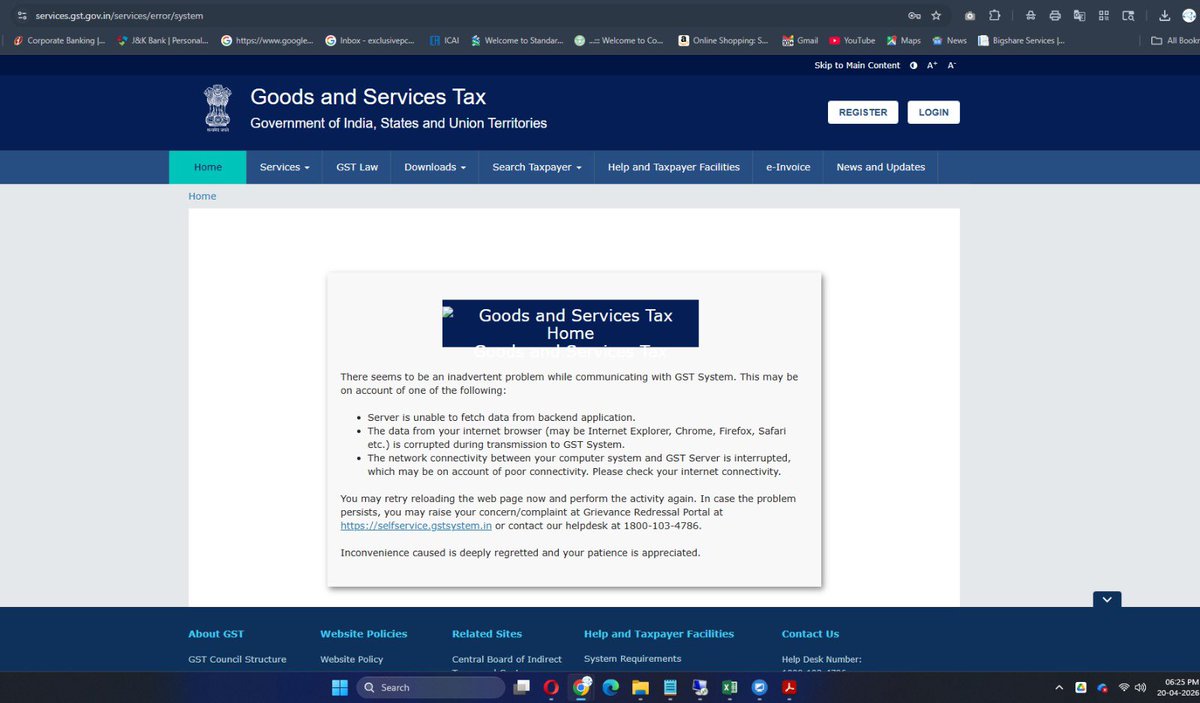Increase font size with A+ icon
This screenshot has width=1200, height=703.
click(932, 65)
